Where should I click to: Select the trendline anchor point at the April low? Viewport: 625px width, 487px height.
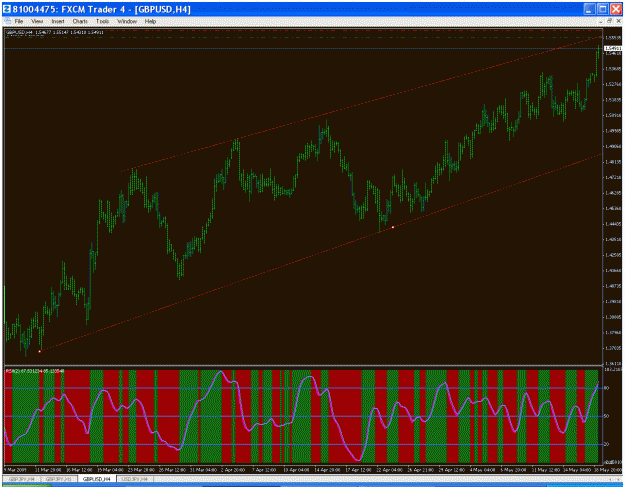(393, 227)
